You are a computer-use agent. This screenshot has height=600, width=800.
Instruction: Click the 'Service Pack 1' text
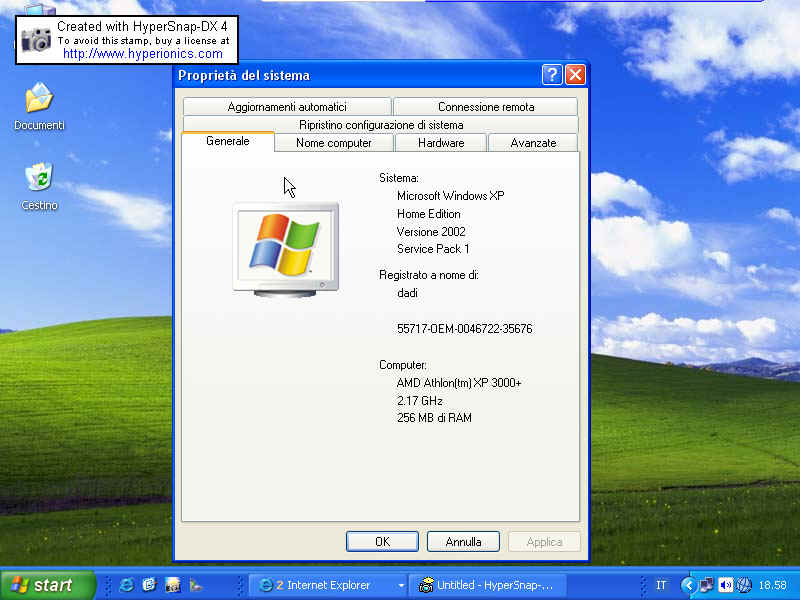433,249
